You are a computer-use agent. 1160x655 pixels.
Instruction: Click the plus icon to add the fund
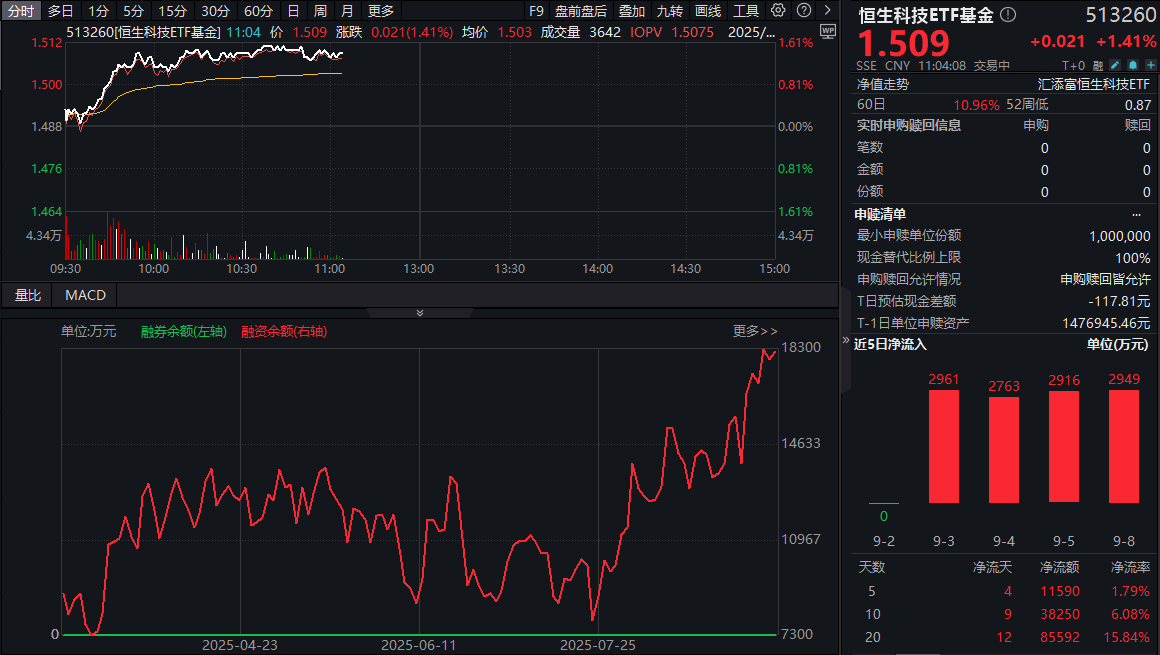point(1150,64)
